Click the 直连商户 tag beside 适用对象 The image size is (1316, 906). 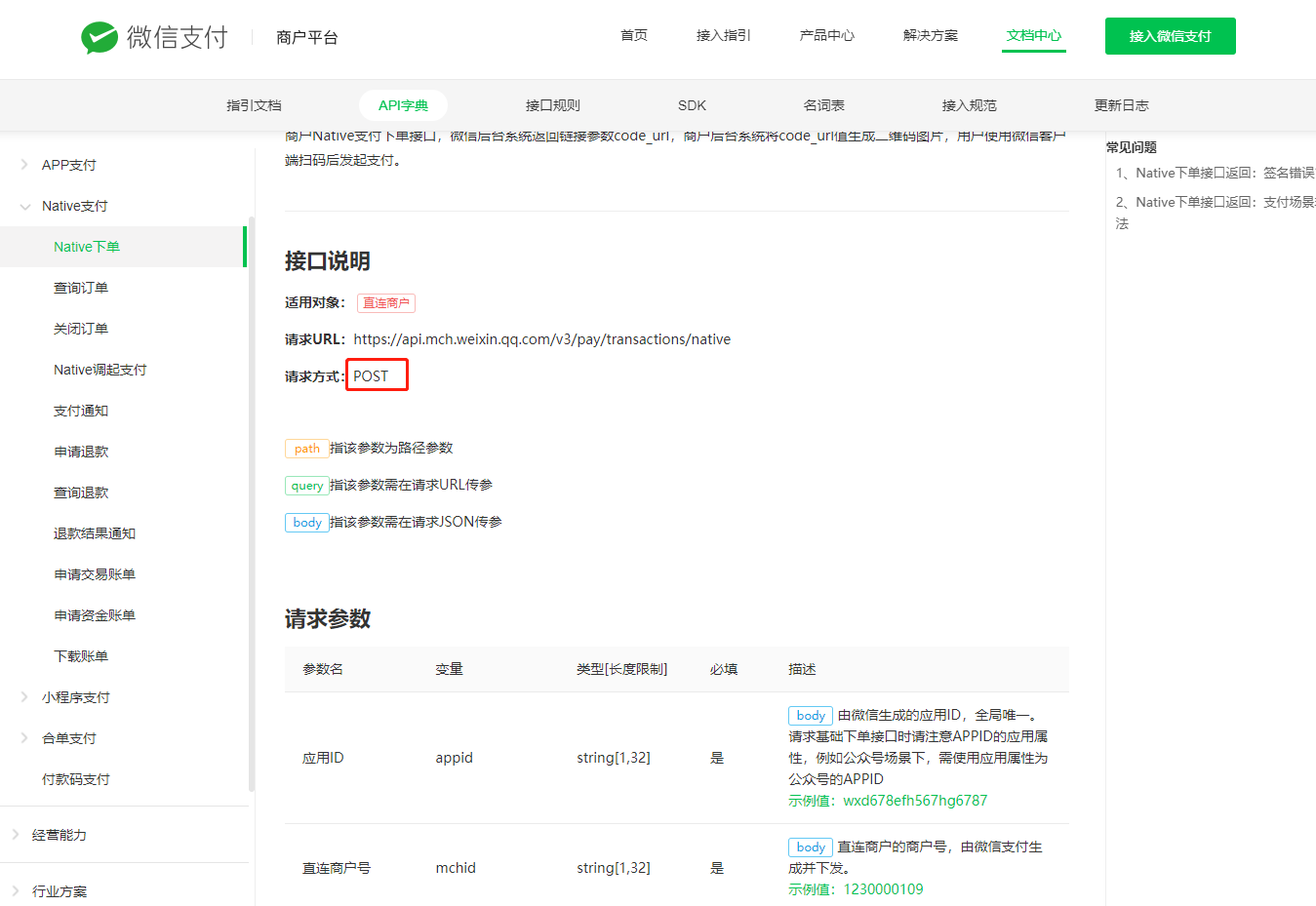pos(385,303)
